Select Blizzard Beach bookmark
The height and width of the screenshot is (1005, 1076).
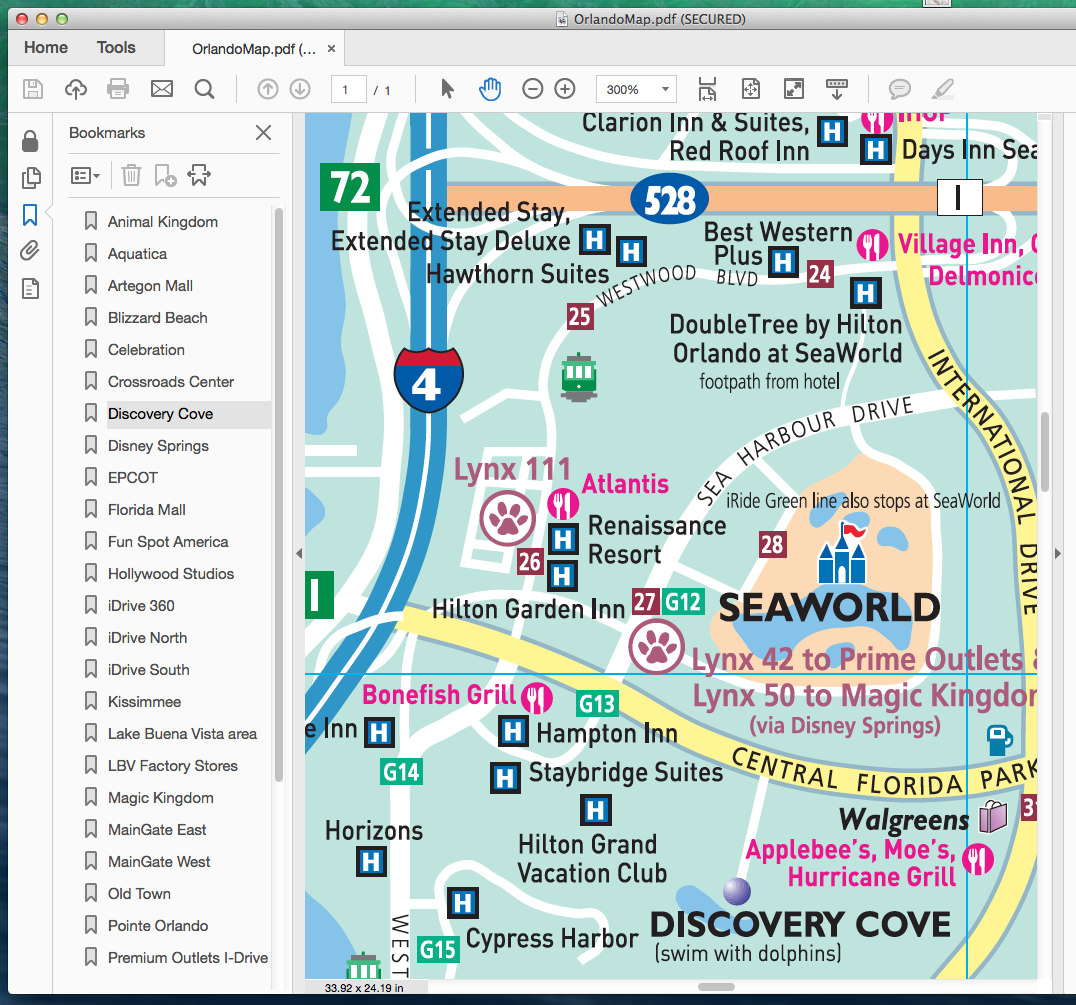[157, 318]
